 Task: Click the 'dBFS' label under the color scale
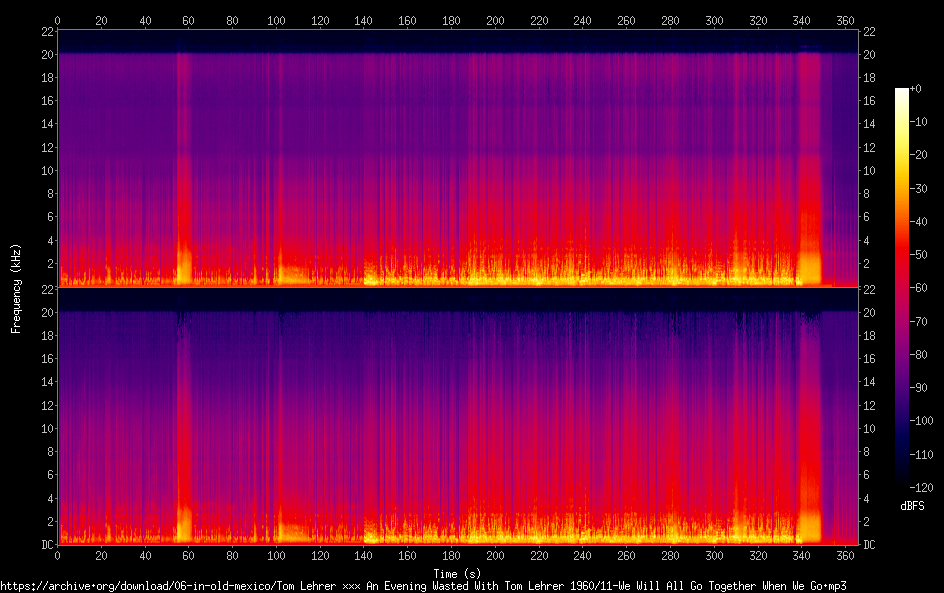click(x=911, y=506)
